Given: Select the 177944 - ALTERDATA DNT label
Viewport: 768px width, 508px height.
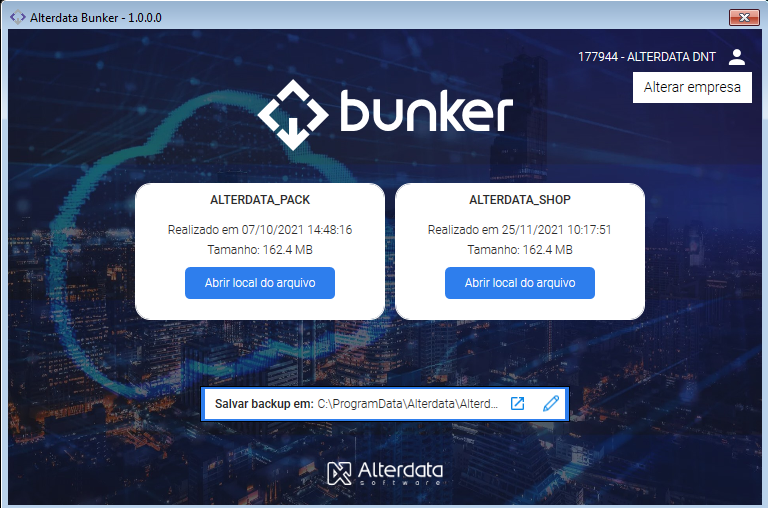Looking at the screenshot, I should point(647,57).
